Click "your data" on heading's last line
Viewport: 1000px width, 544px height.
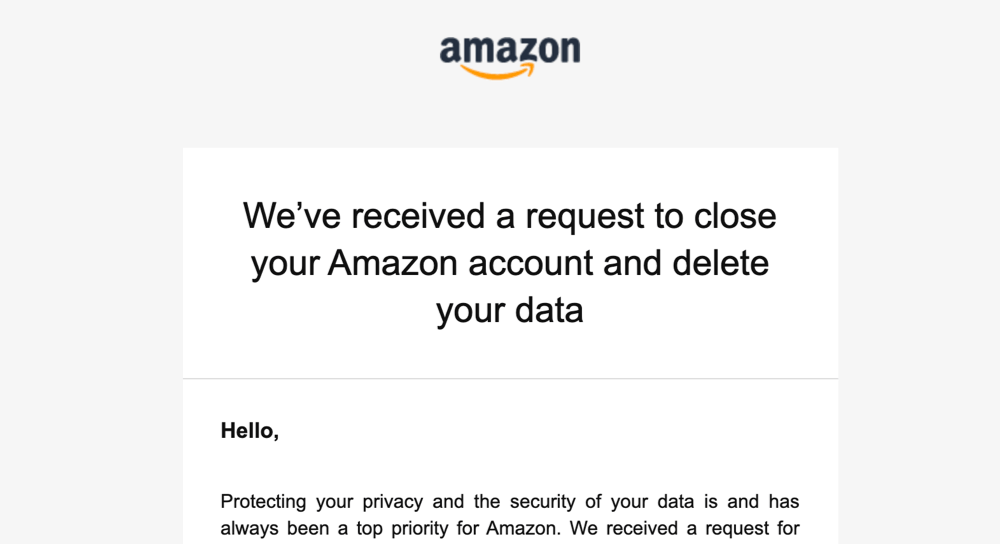510,311
